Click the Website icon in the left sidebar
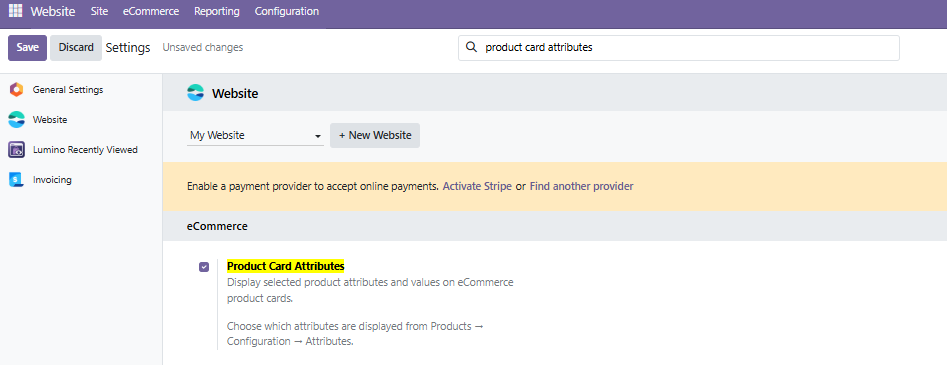This screenshot has height=365, width=947. click(16, 120)
